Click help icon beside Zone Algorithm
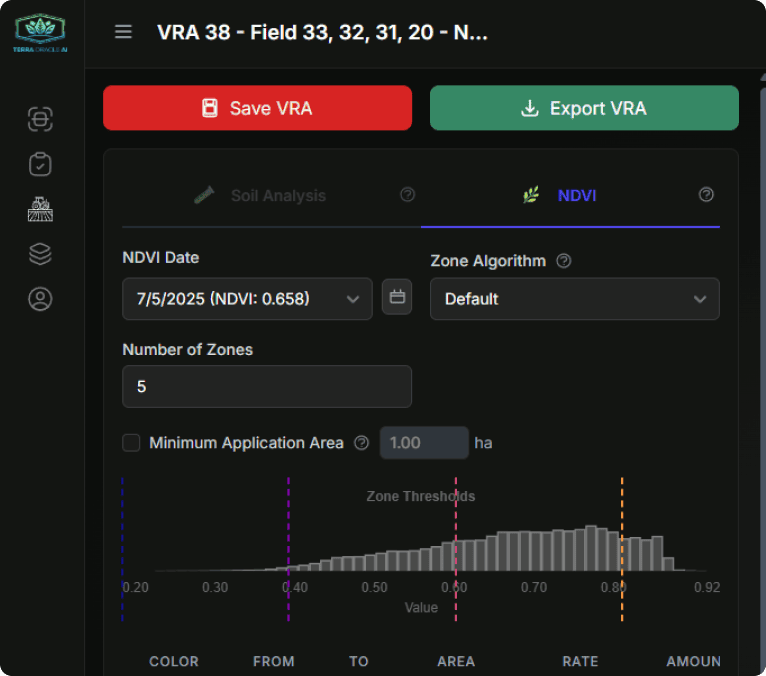Screen dimensions: 766x676 [564, 261]
